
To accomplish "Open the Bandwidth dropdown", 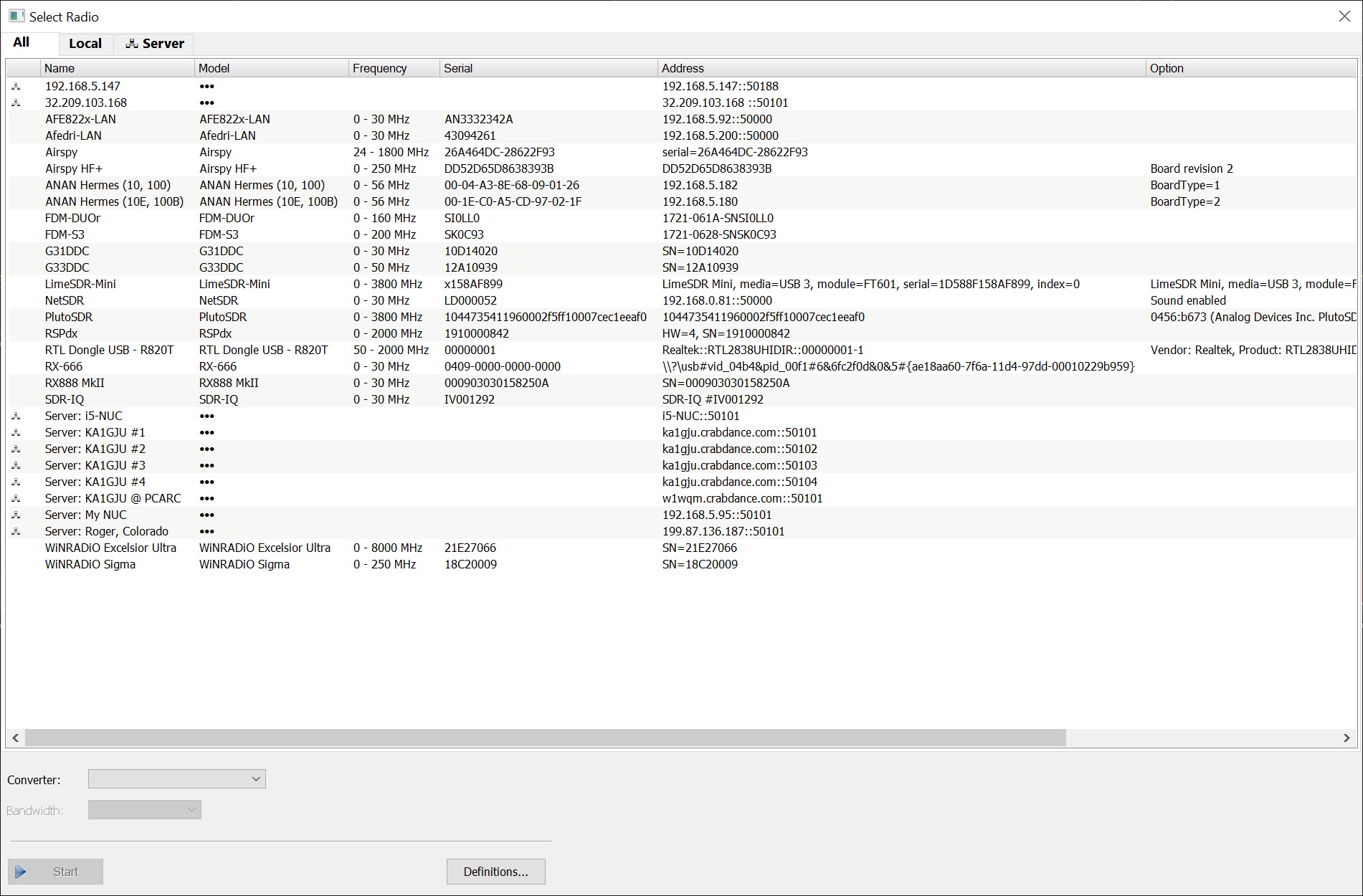I will pyautogui.click(x=144, y=810).
